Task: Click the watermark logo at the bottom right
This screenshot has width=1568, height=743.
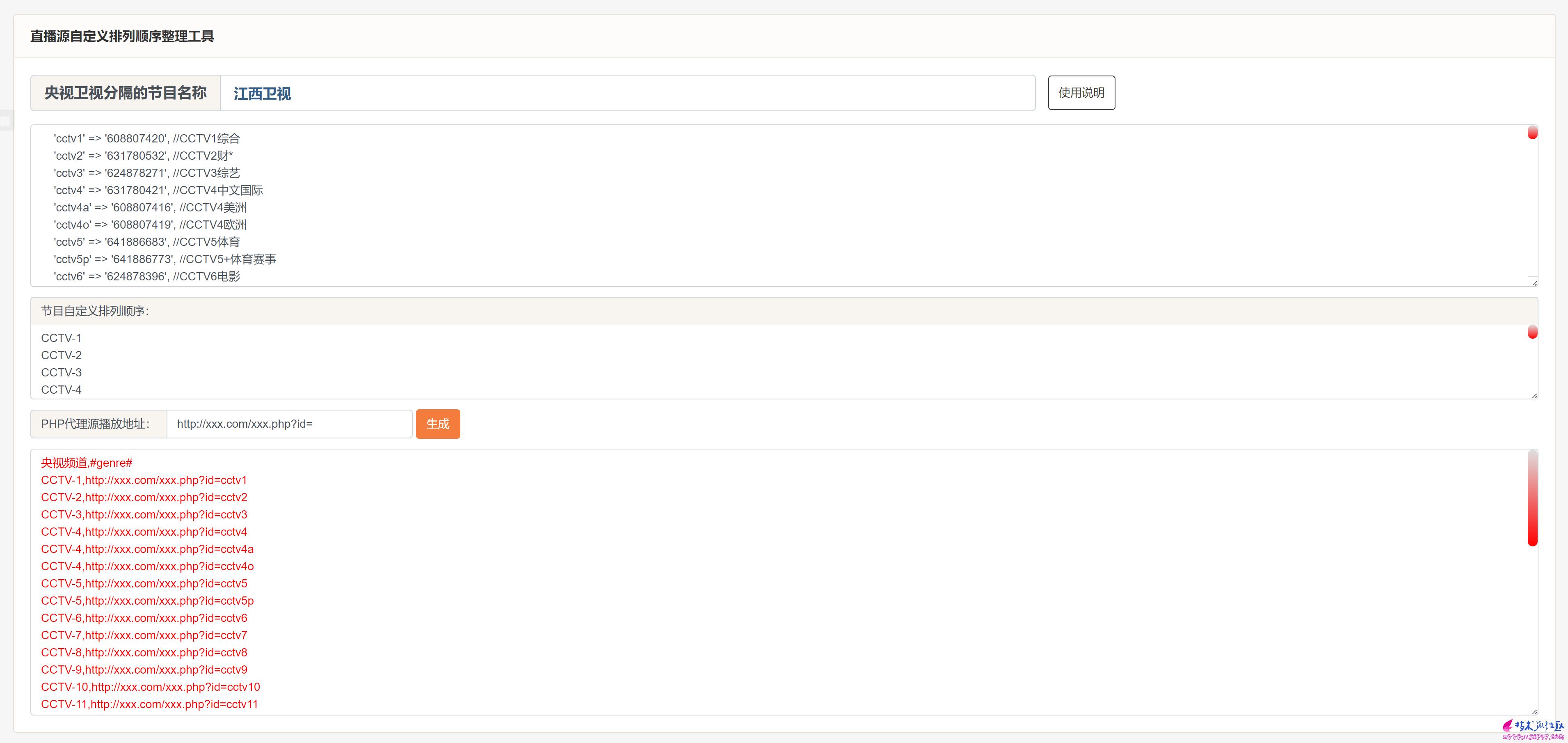Action: 1533,729
